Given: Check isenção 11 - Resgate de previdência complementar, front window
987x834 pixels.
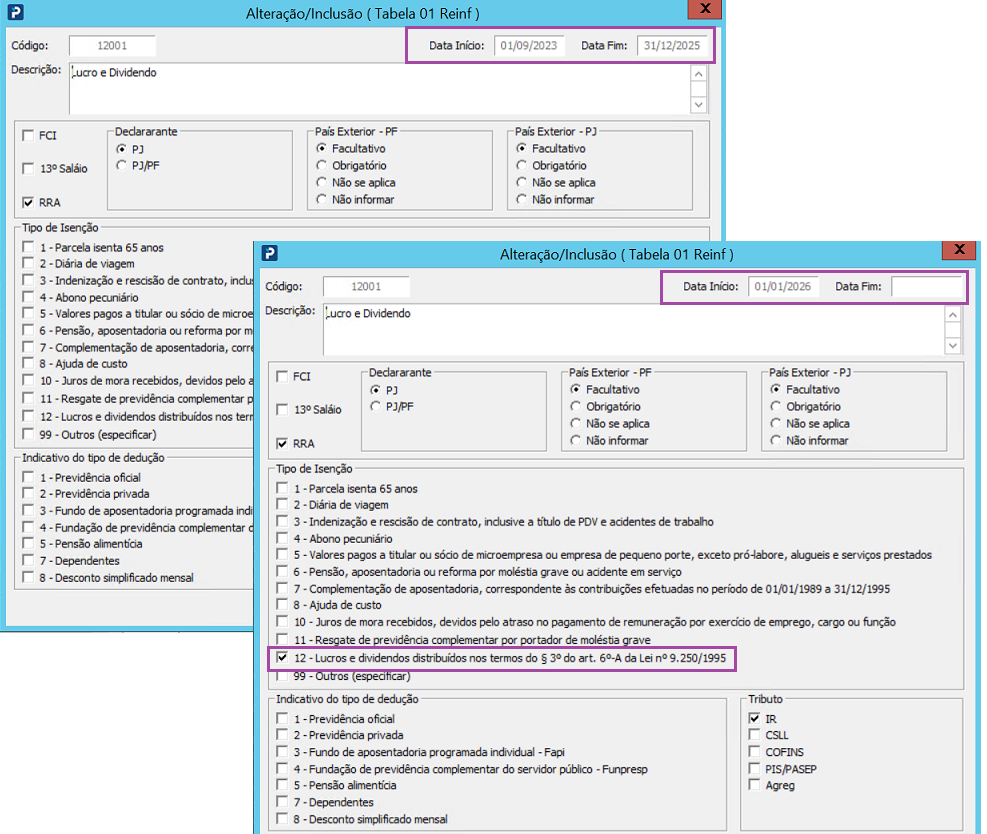Looking at the screenshot, I should click(282, 640).
